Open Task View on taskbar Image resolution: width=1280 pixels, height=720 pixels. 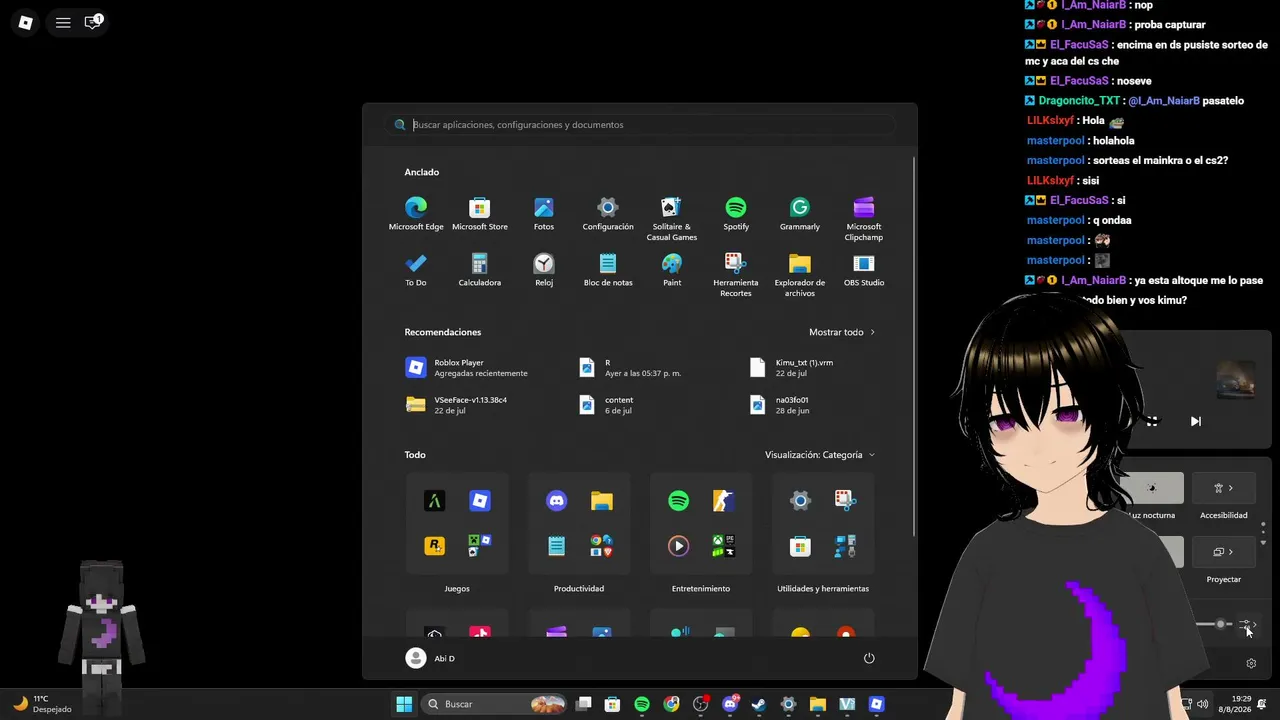click(x=584, y=704)
